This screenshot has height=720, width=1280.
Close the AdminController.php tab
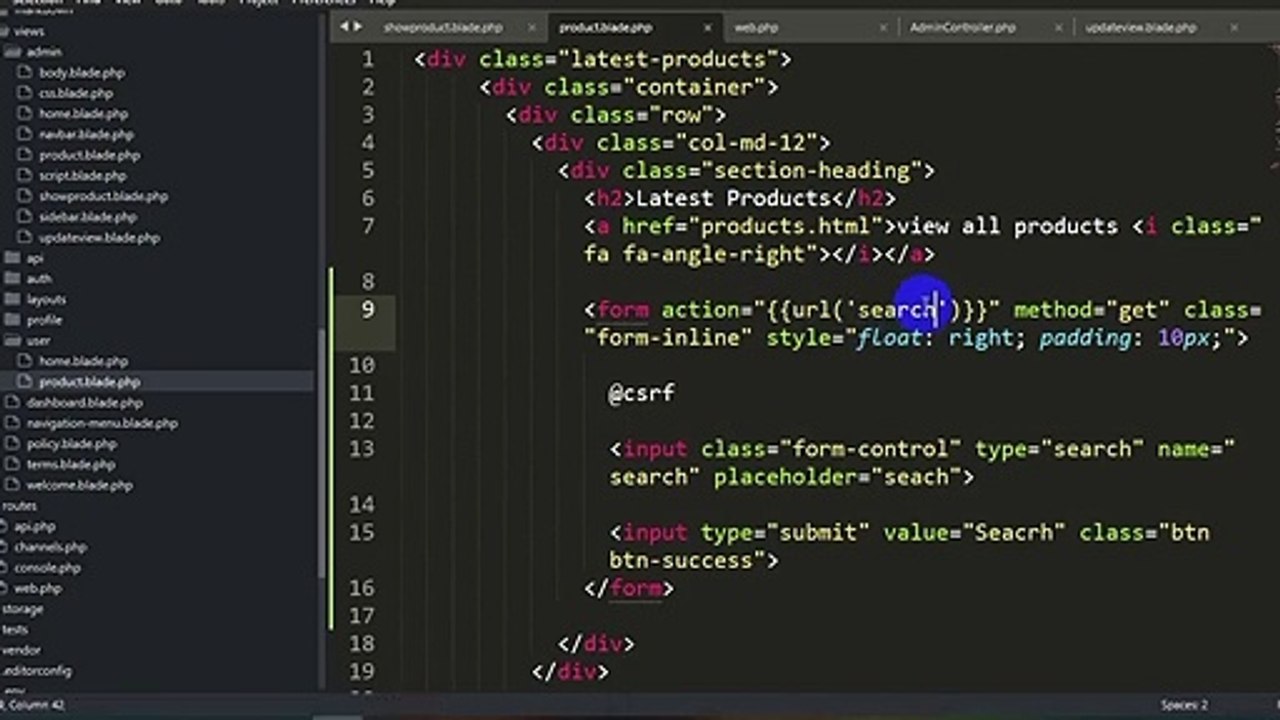pyautogui.click(x=1059, y=28)
